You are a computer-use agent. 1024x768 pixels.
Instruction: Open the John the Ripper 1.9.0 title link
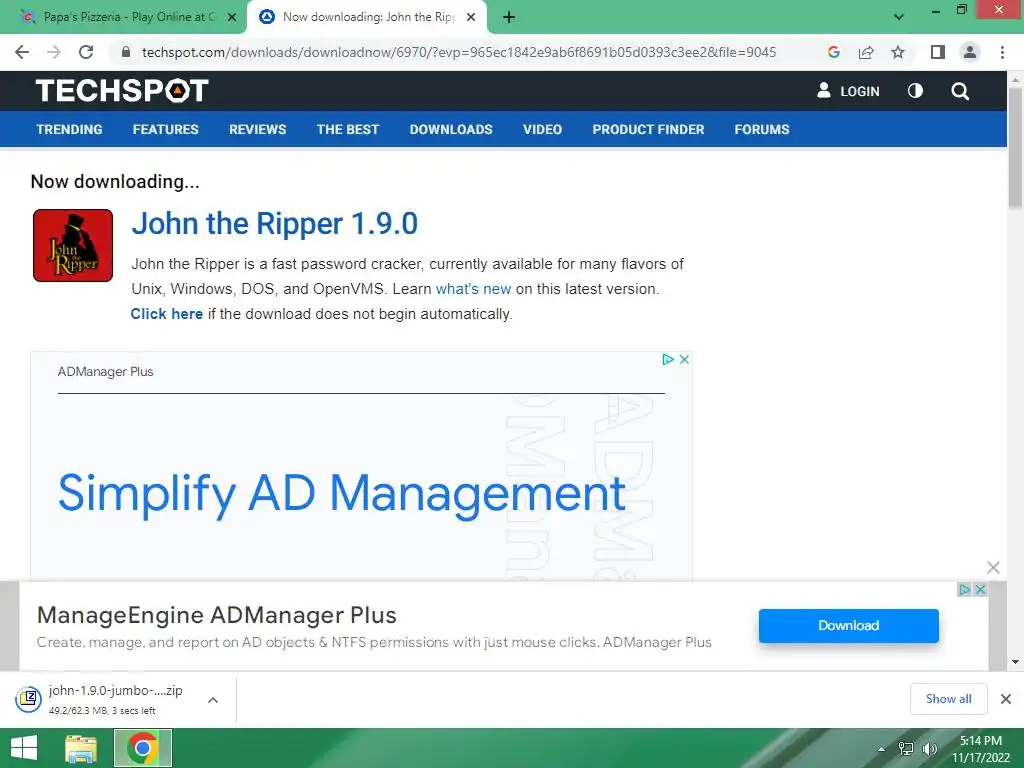[274, 224]
